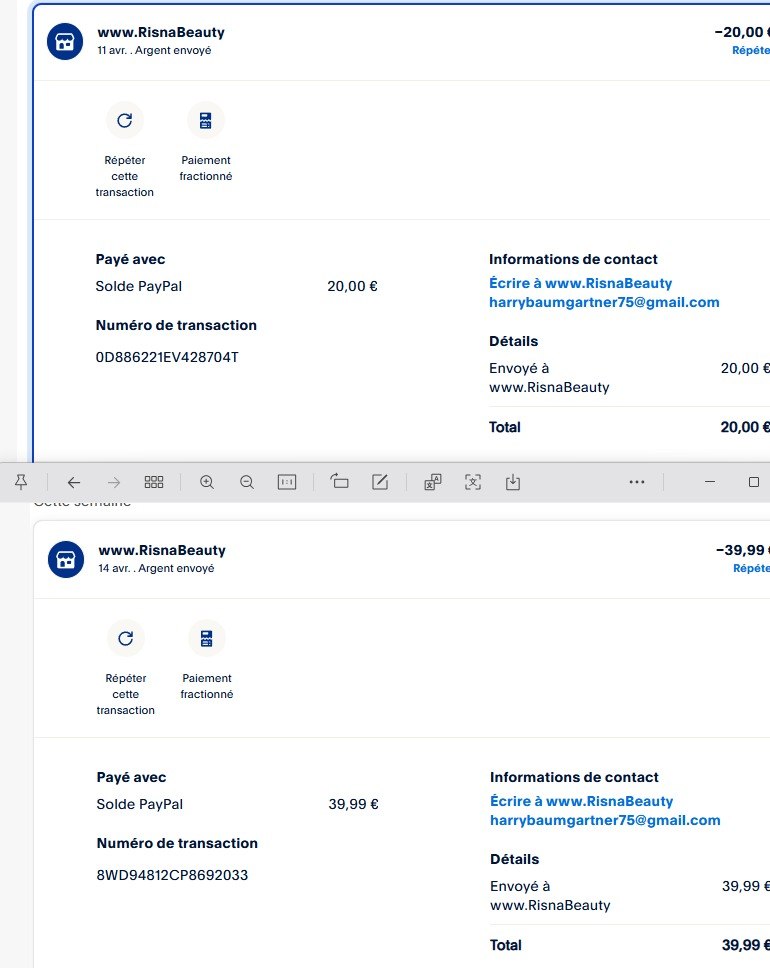Open the three-dots more options menu
Screen dimensions: 770x968
tap(637, 482)
